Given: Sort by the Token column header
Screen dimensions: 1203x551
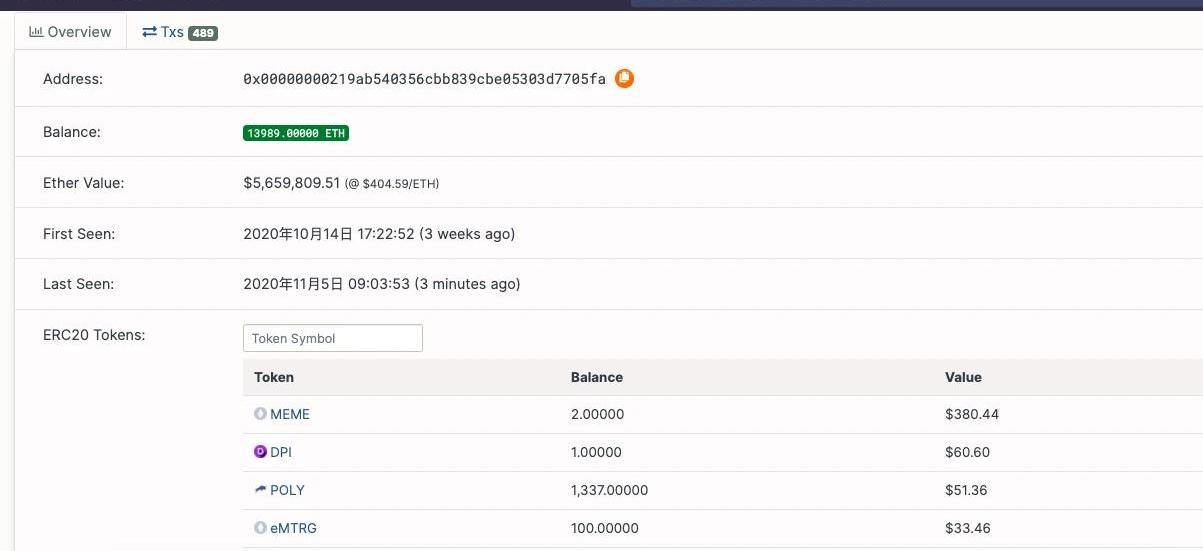Looking at the screenshot, I should coord(274,377).
